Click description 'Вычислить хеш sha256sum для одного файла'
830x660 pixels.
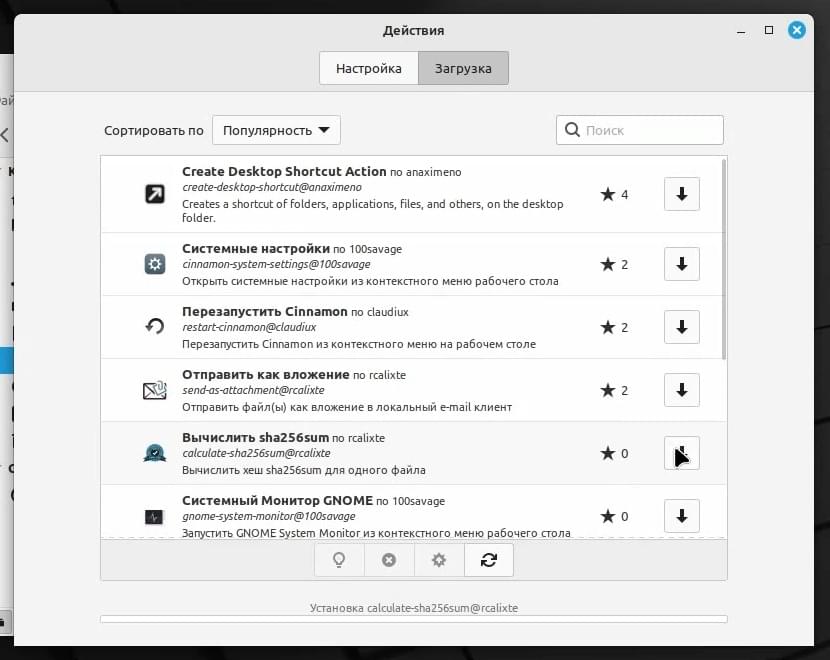304,470
